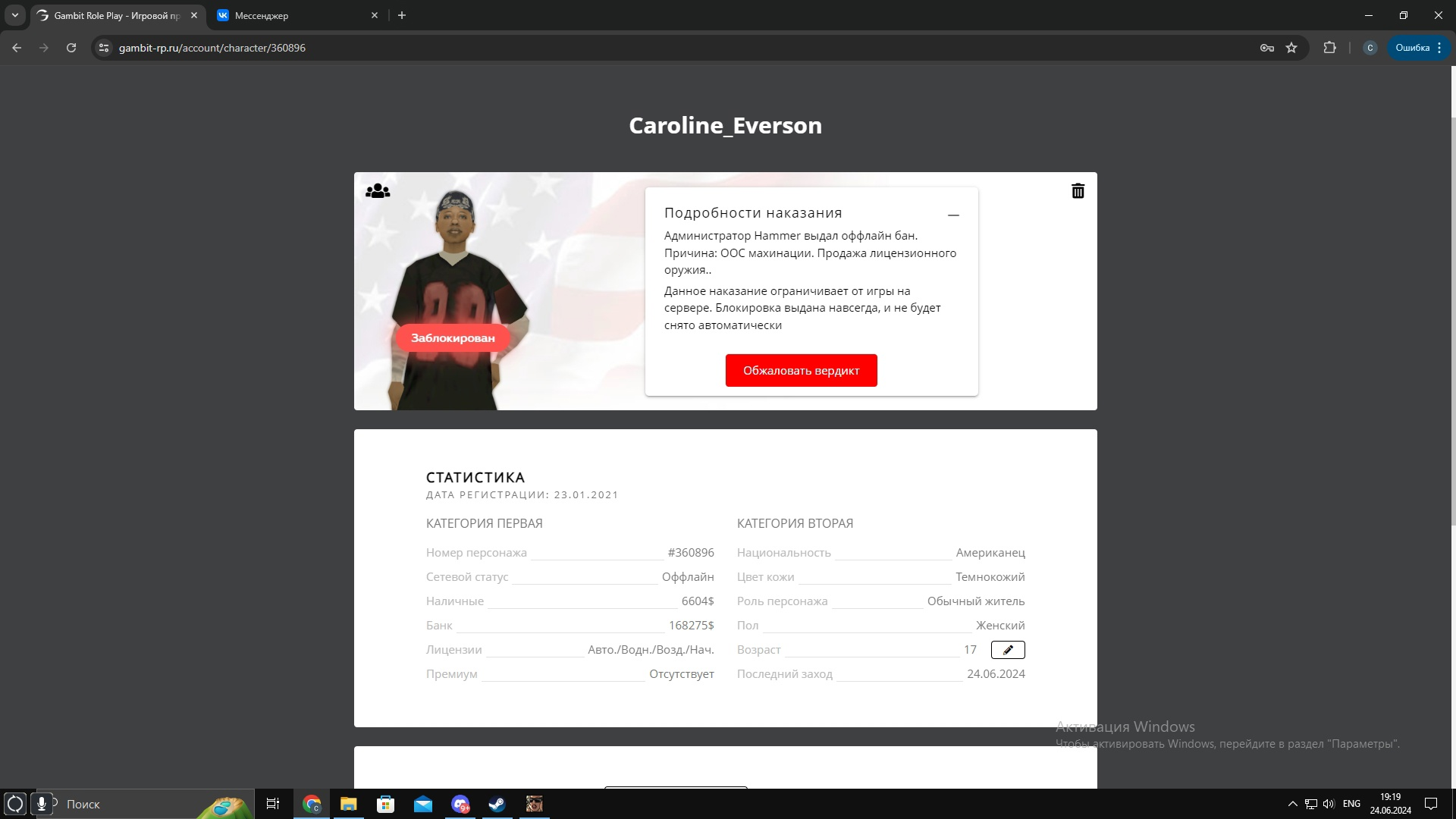This screenshot has height=819, width=1456.
Task: Bookmark this page with star icon
Action: click(x=1291, y=48)
